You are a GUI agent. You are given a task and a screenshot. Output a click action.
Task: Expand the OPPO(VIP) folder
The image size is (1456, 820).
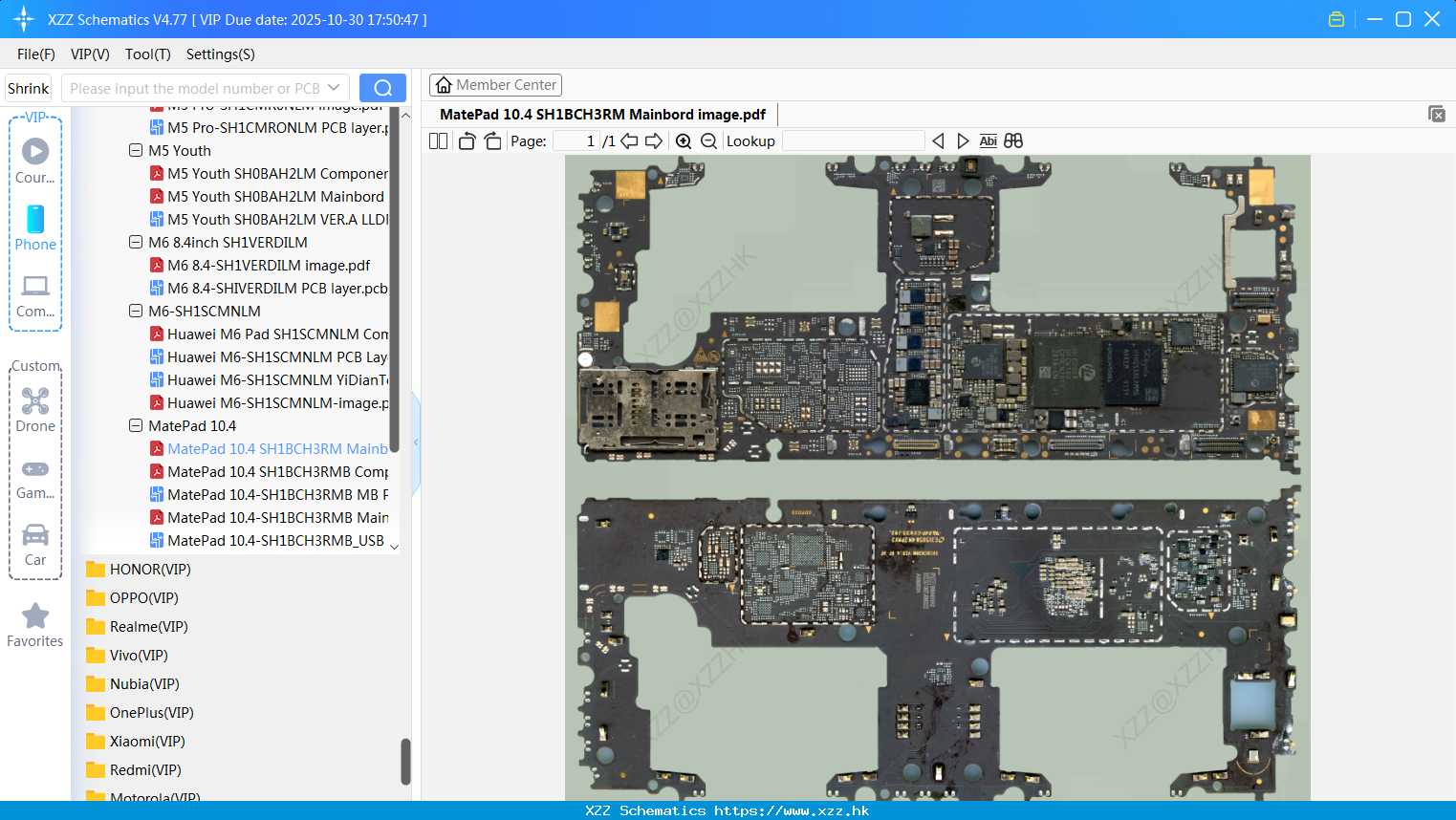coord(132,598)
